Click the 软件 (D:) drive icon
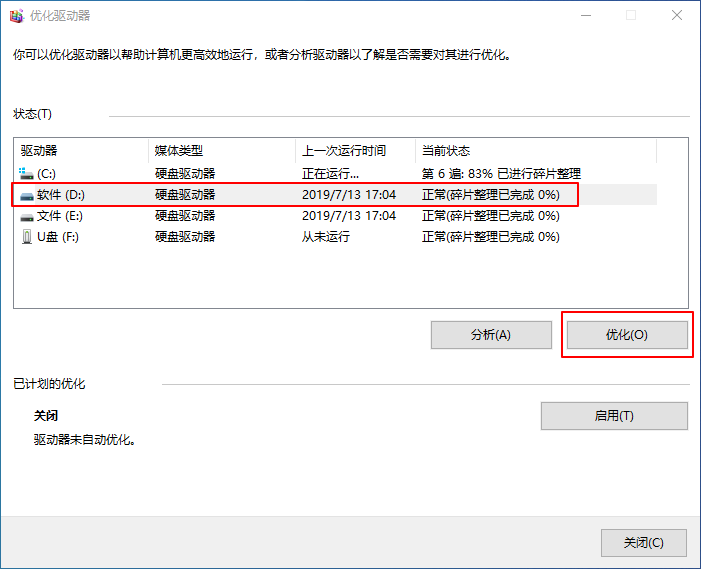701x569 pixels. click(27, 194)
